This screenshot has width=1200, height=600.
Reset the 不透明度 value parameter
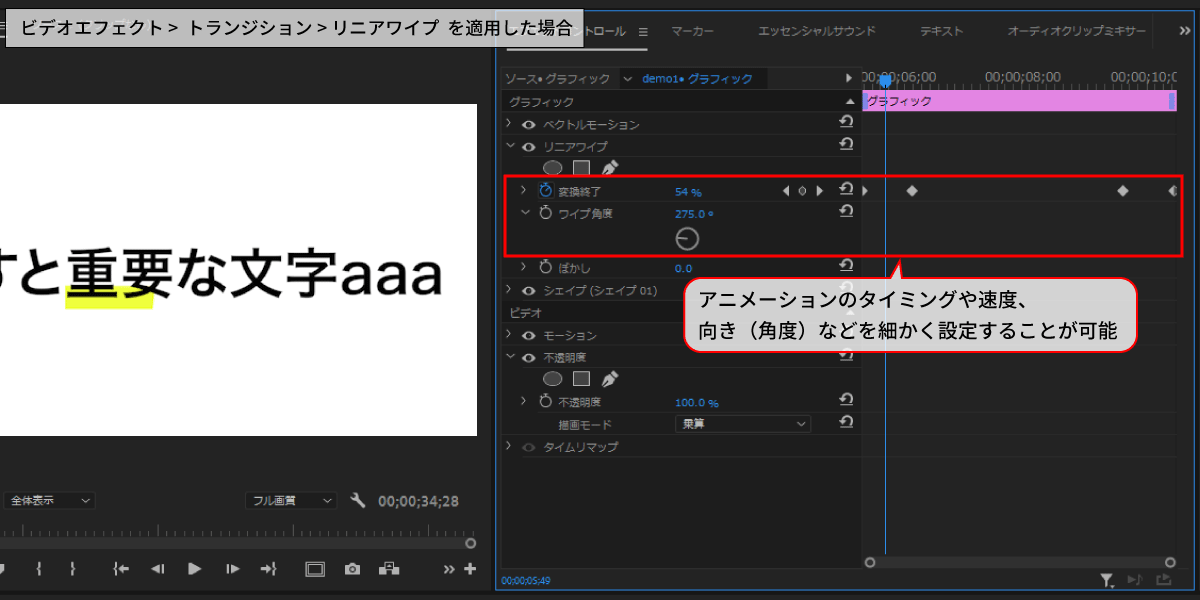[846, 400]
